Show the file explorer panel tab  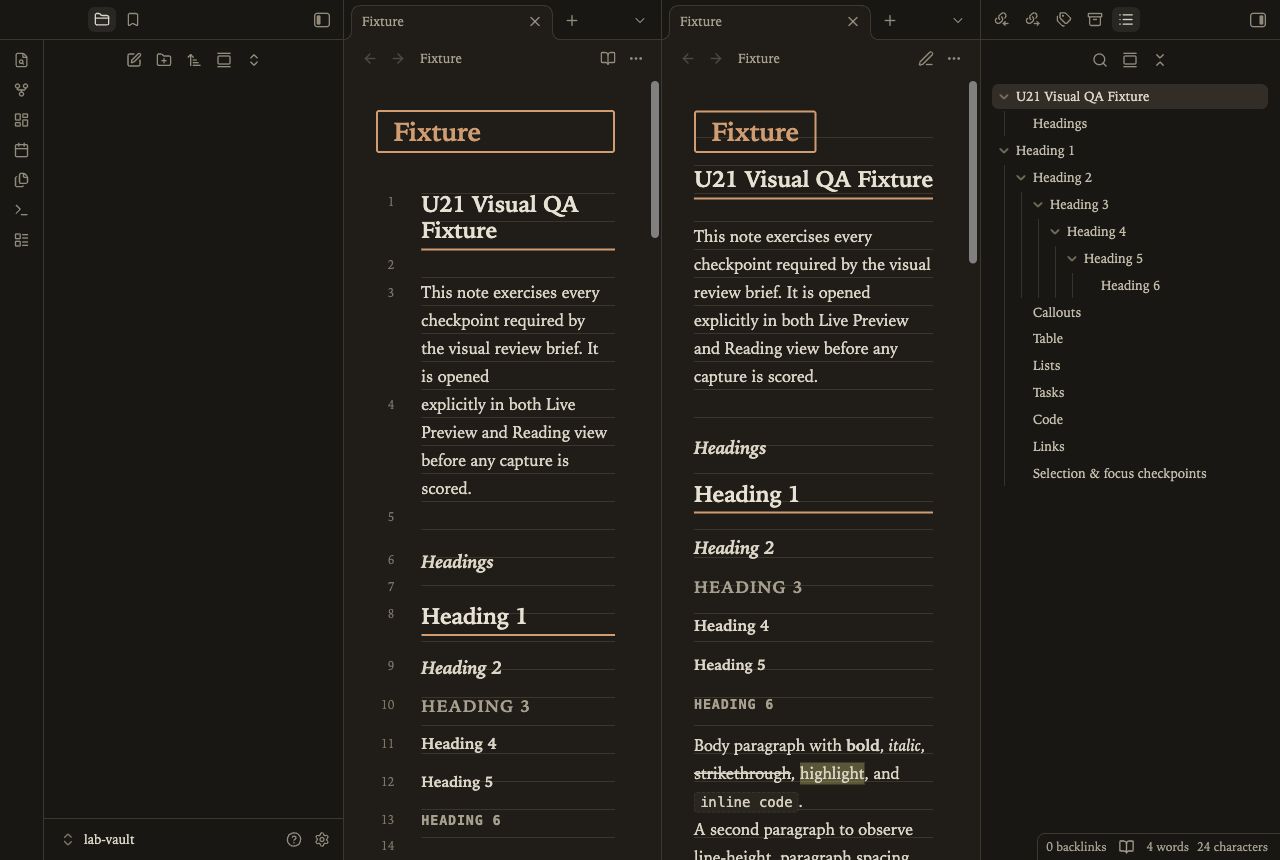coord(102,20)
